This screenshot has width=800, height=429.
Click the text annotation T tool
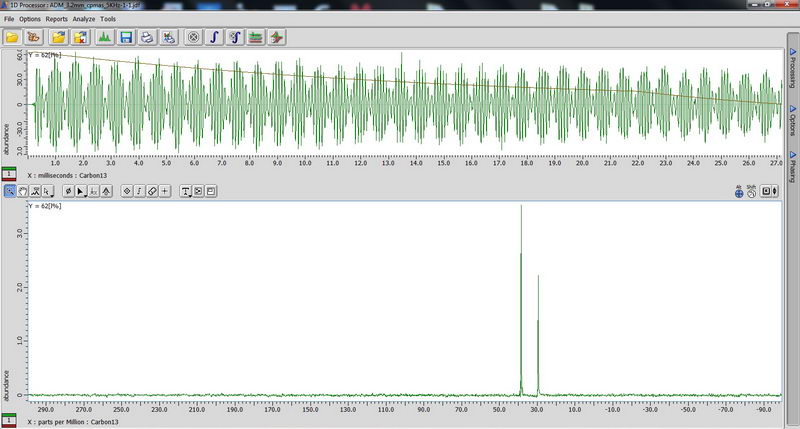pyautogui.click(x=186, y=191)
